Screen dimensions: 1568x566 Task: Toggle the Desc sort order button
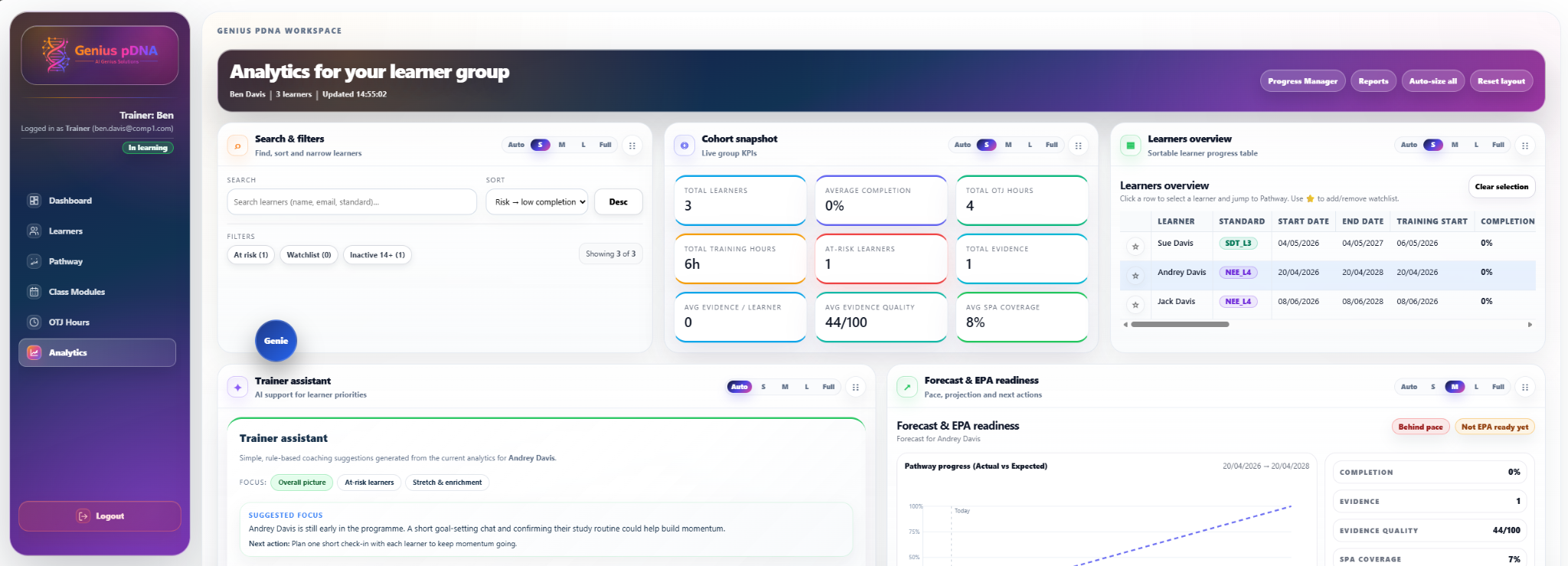[x=618, y=202]
